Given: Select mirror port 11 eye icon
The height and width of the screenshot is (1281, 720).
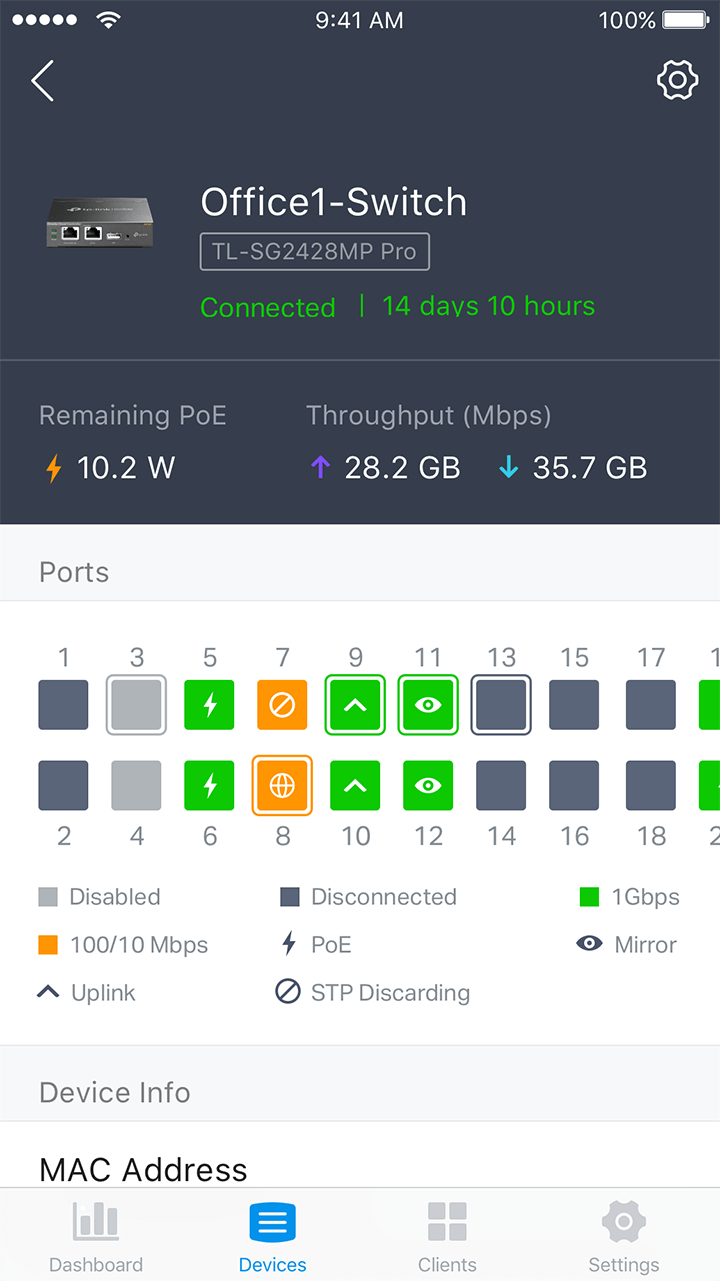Looking at the screenshot, I should coord(428,705).
